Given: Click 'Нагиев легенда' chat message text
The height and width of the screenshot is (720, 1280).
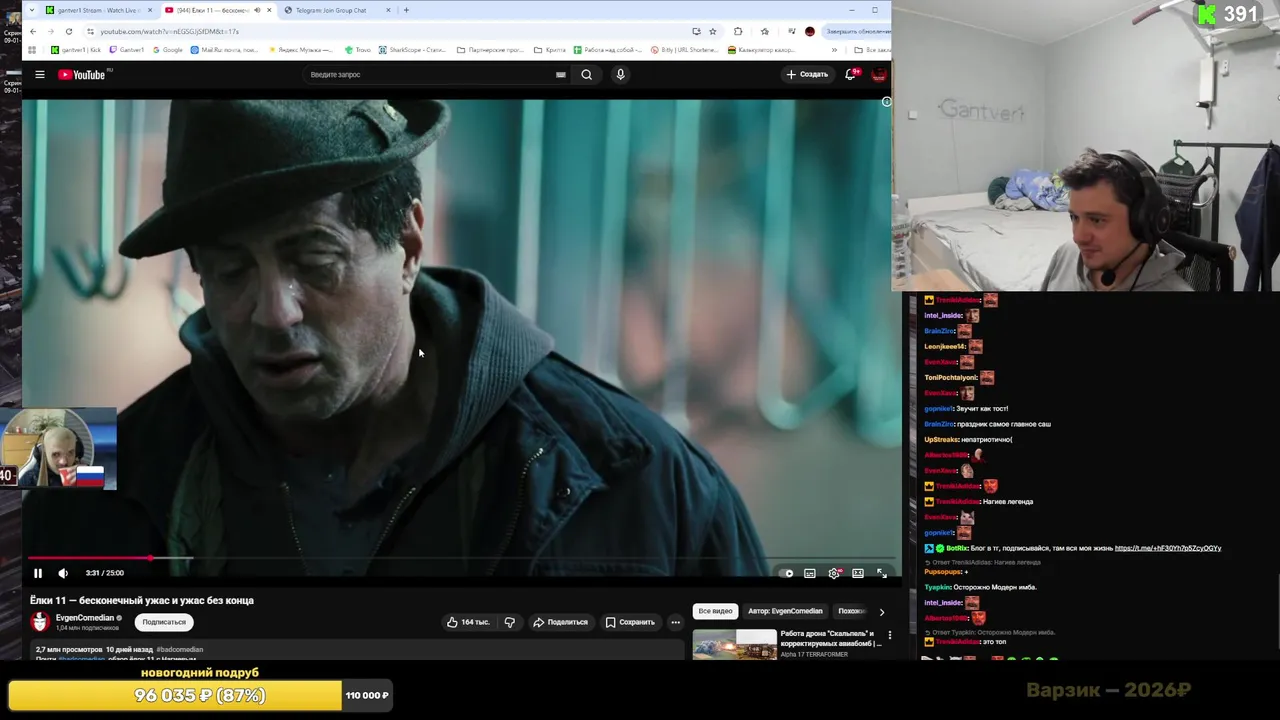Looking at the screenshot, I should tap(1009, 501).
